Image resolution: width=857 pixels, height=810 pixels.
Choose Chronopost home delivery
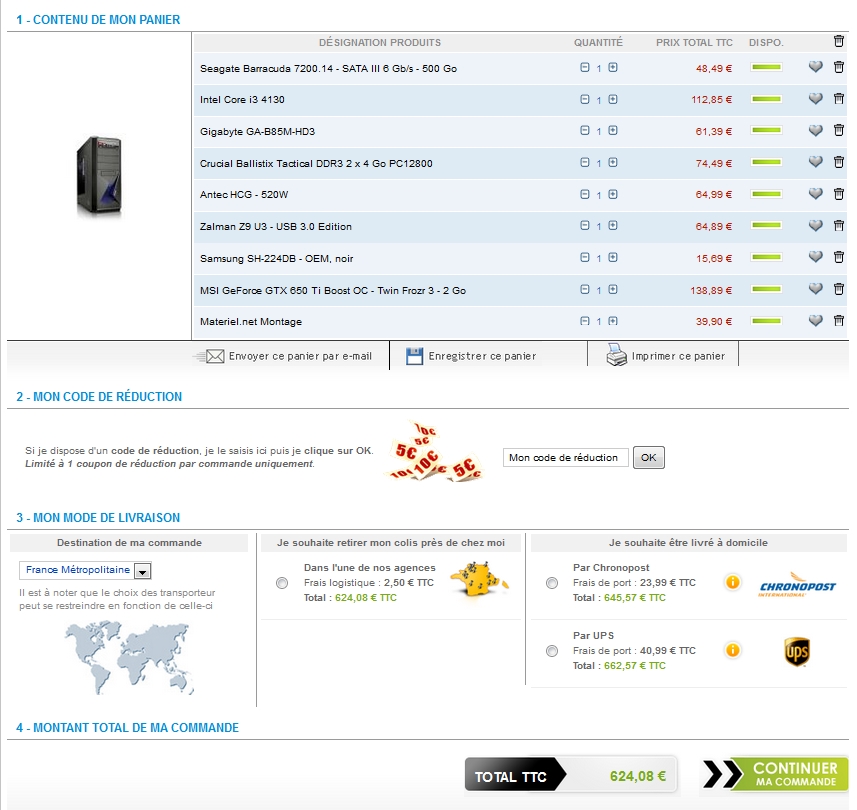[552, 583]
